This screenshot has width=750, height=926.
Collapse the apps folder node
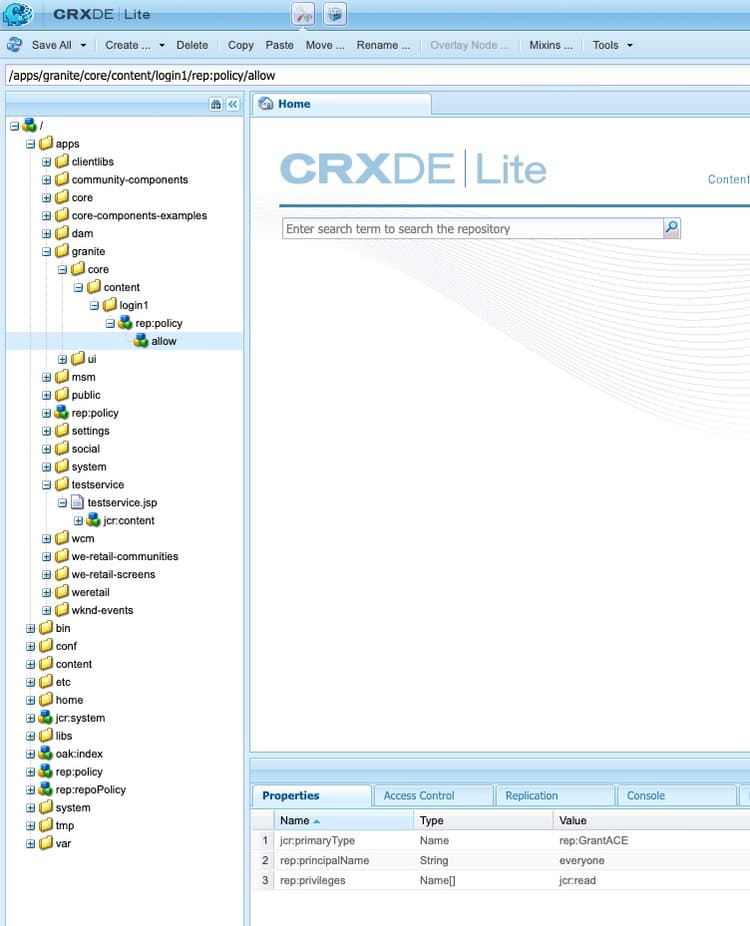(31, 144)
